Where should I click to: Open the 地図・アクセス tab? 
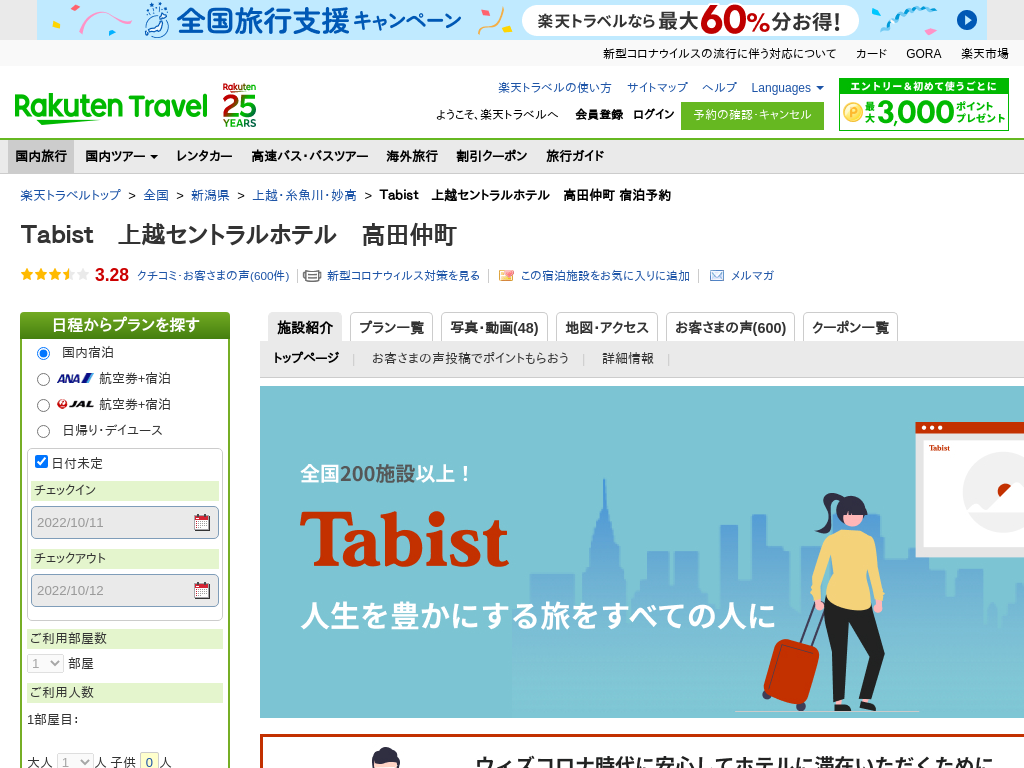pyautogui.click(x=607, y=327)
